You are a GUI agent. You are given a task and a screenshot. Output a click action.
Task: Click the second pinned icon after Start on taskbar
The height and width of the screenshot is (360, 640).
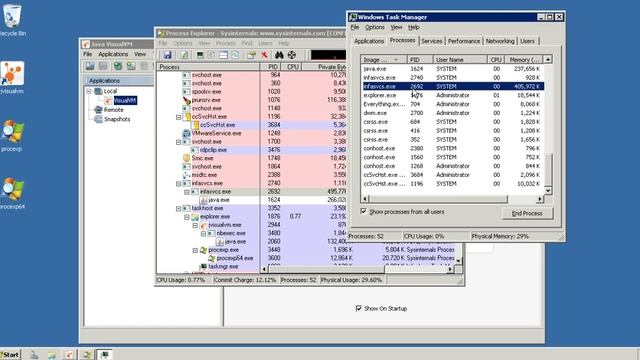51,355
